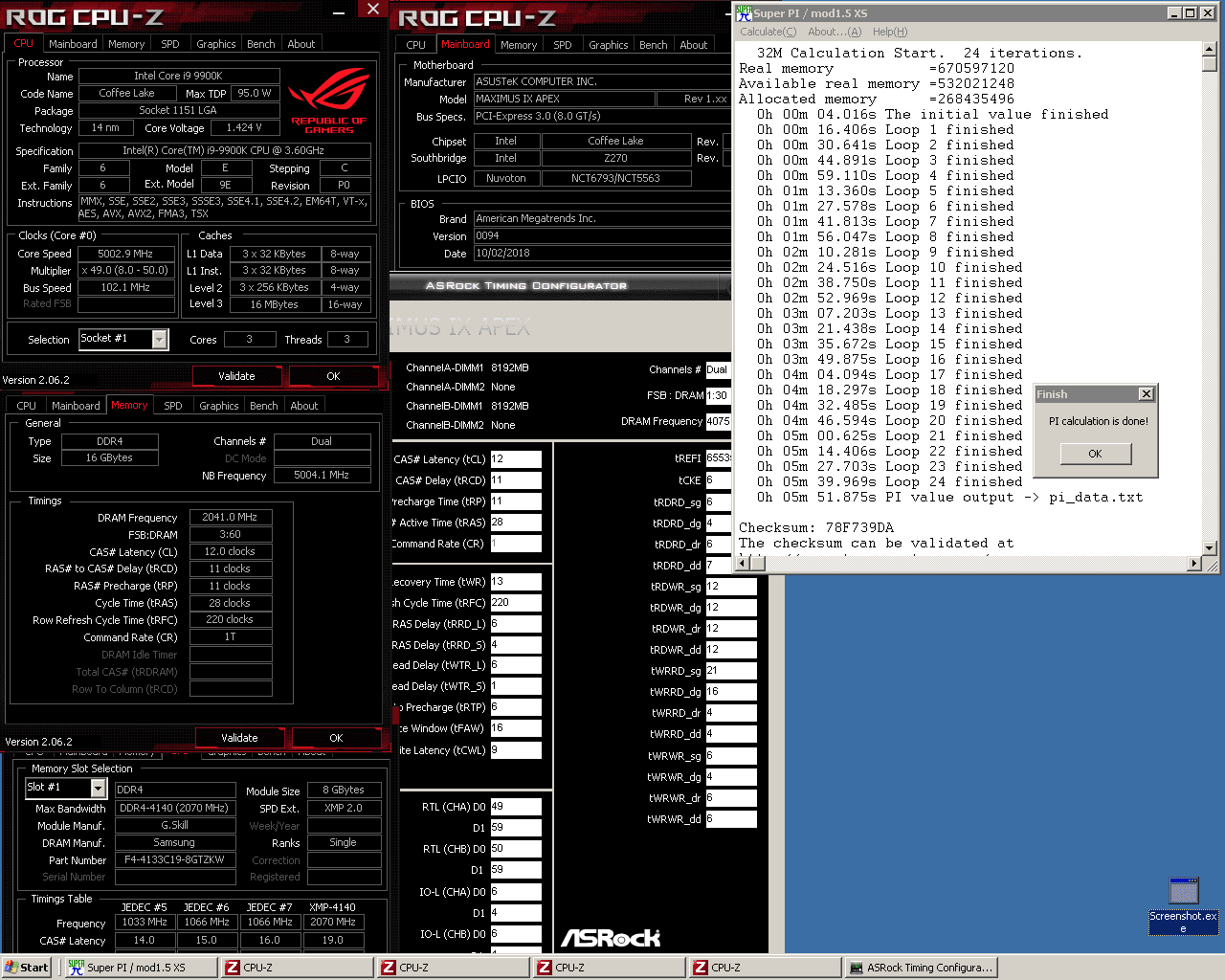
Task: Click the XMP-4140 timings table column header
Action: pyautogui.click(x=332, y=907)
